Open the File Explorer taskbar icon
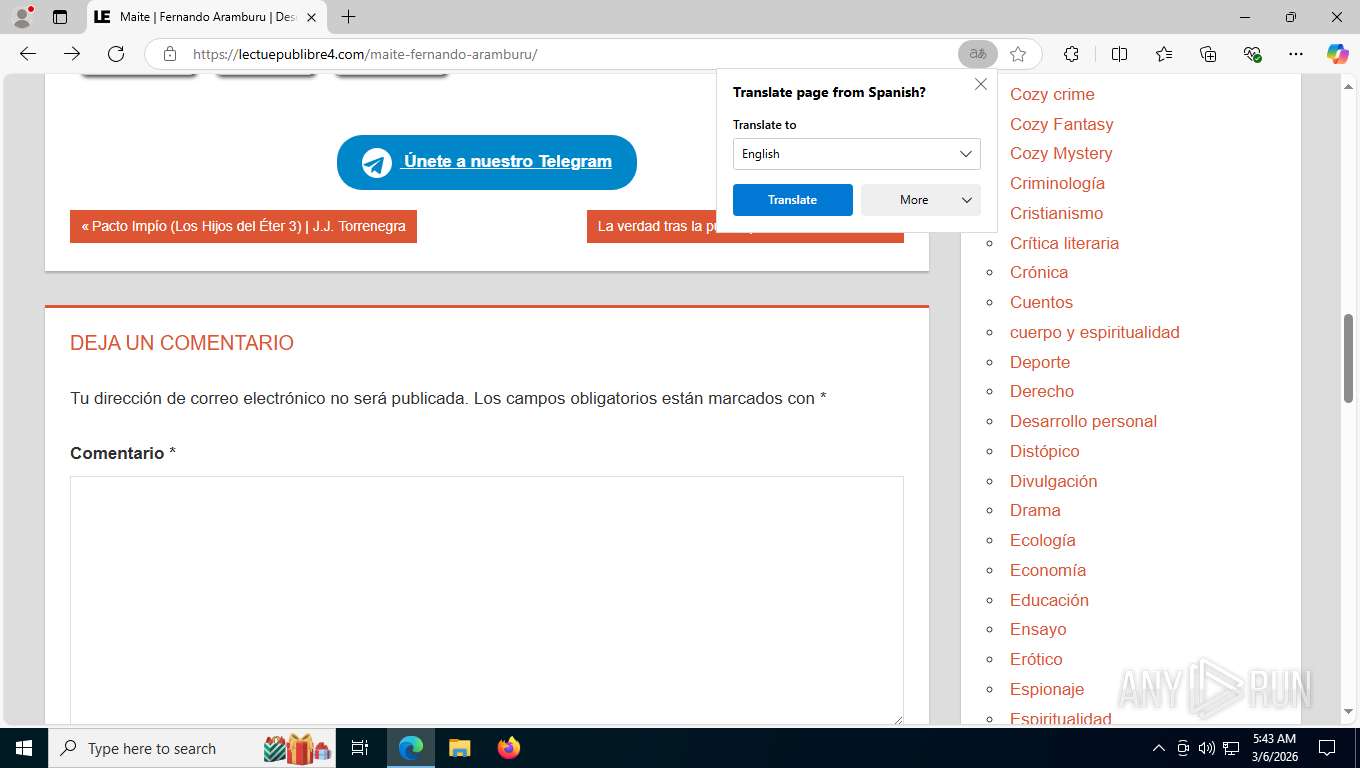1360x768 pixels. [459, 748]
